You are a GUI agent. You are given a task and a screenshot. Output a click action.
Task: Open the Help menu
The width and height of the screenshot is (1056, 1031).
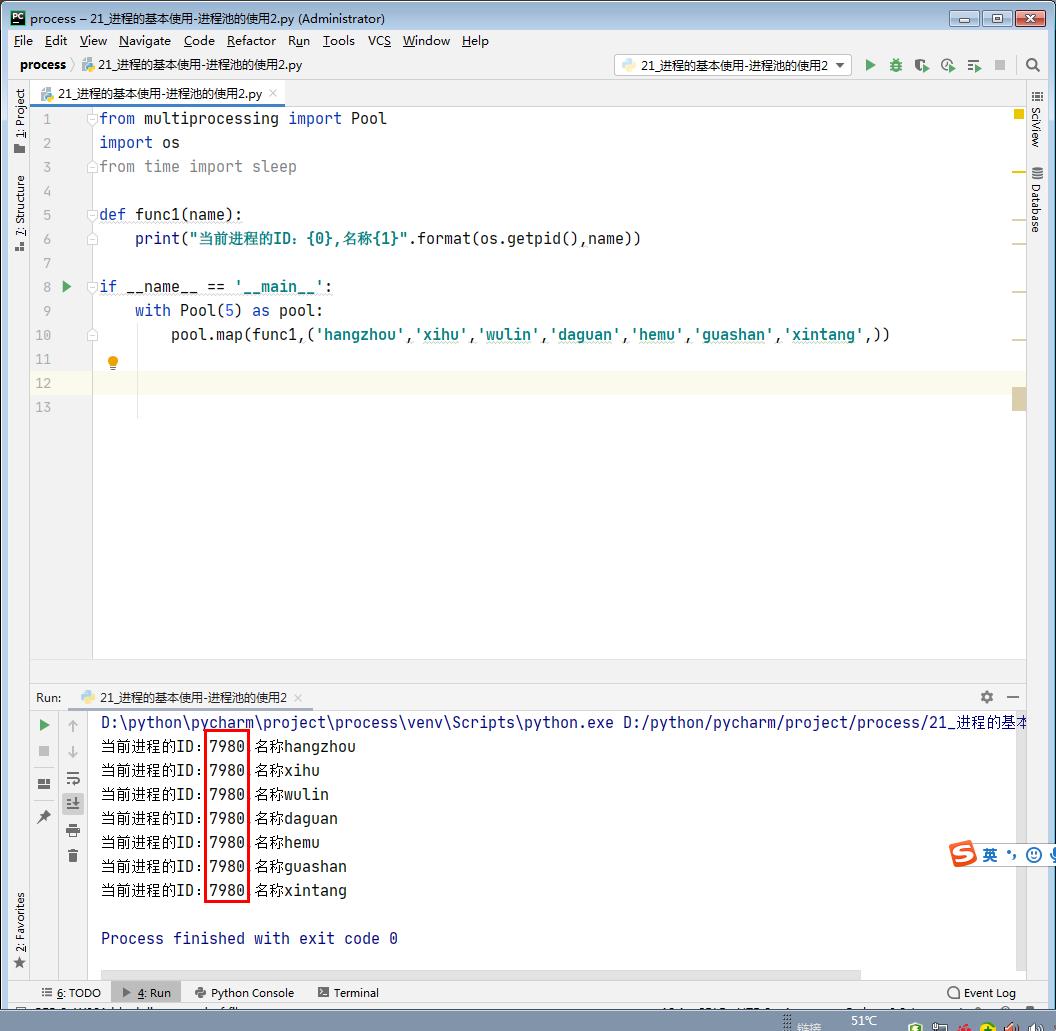point(475,41)
